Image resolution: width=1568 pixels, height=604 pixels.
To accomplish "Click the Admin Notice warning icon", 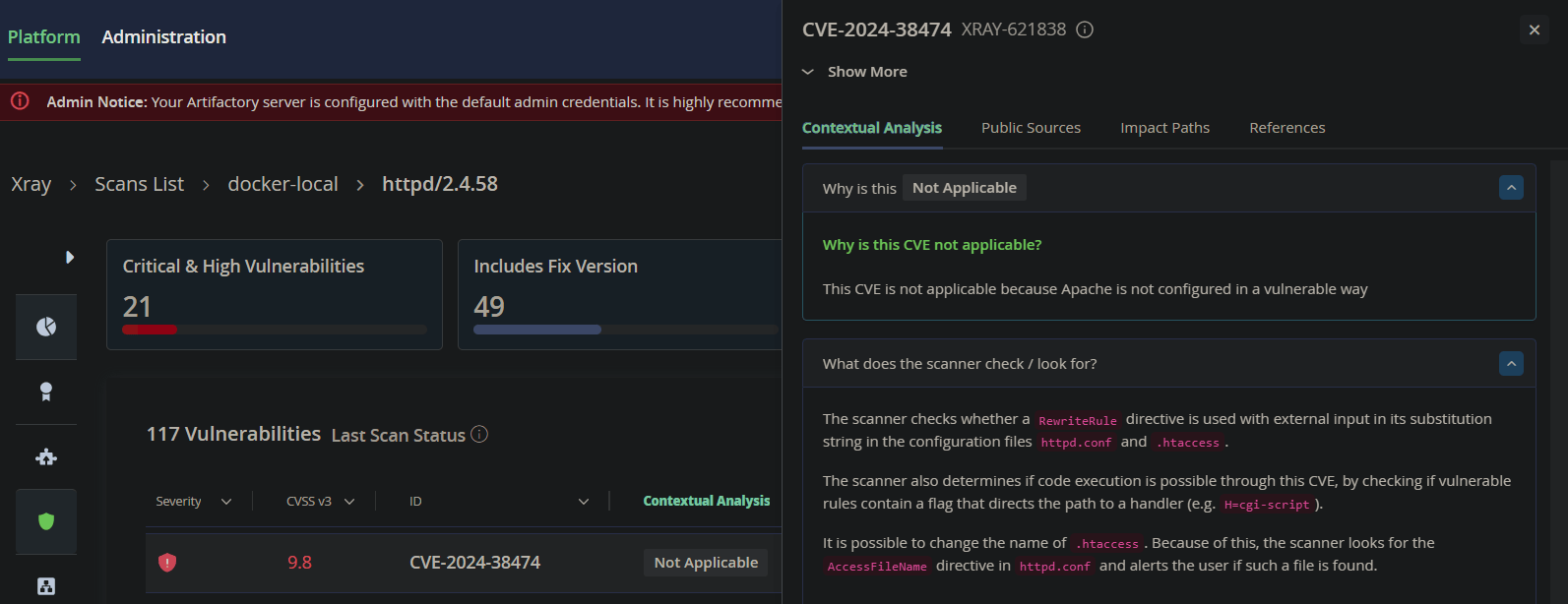I will pyautogui.click(x=20, y=101).
